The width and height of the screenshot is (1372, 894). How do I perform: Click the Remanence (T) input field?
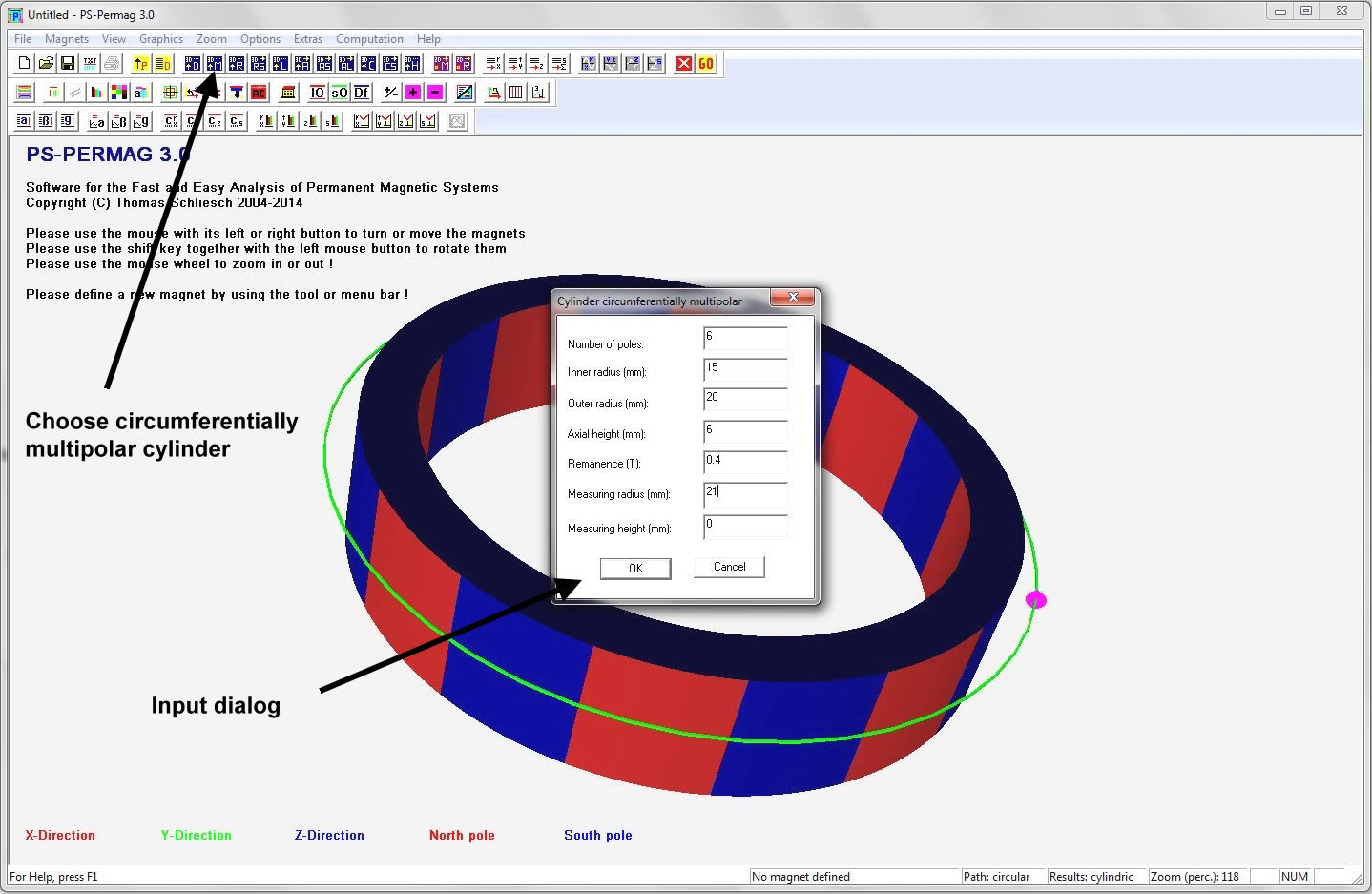coord(745,463)
